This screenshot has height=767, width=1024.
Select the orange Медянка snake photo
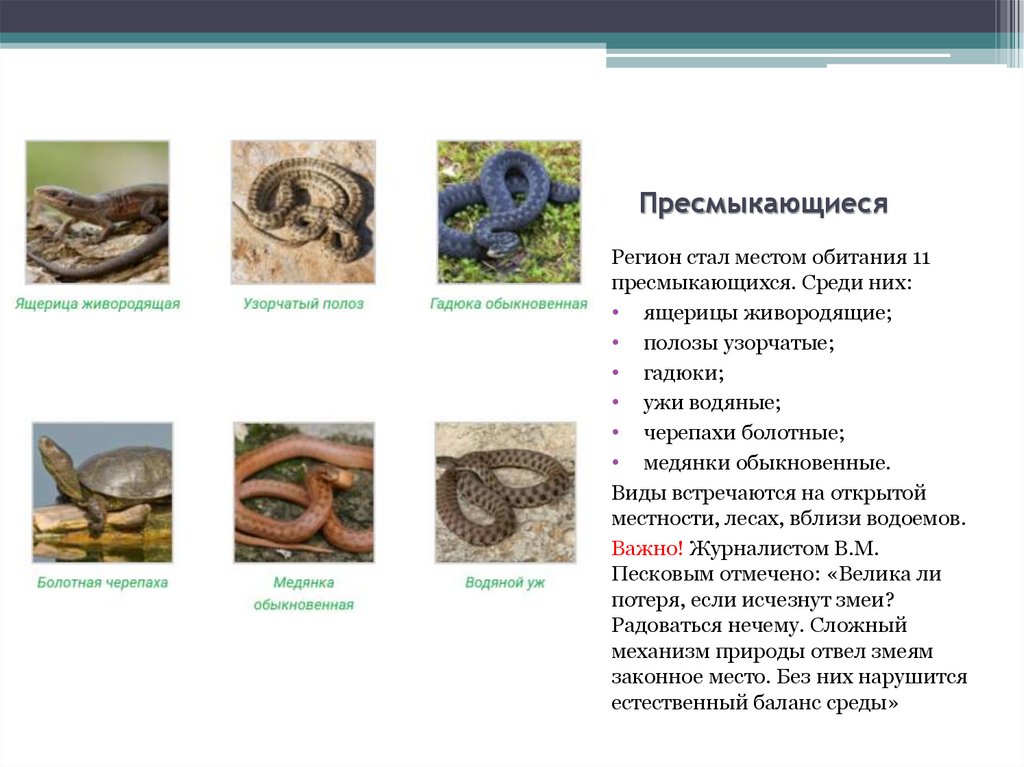click(304, 493)
